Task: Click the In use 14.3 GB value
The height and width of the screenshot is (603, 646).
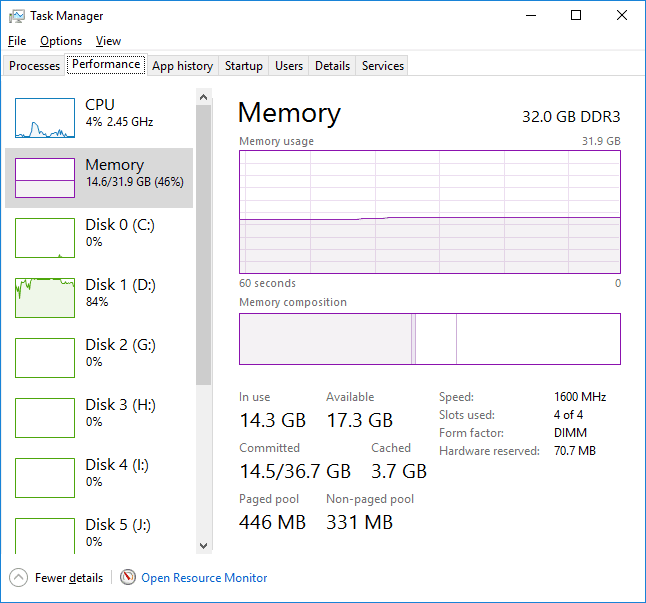Action: (x=272, y=420)
